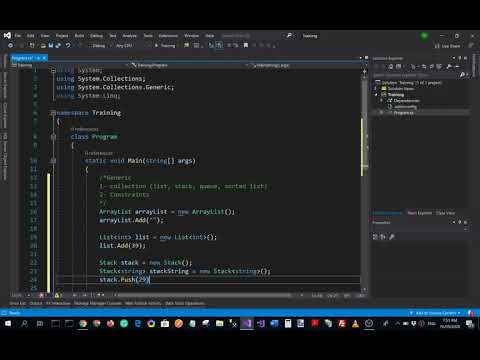Open the Debug menu
Screen dimensions: 480x360
click(x=96, y=36)
